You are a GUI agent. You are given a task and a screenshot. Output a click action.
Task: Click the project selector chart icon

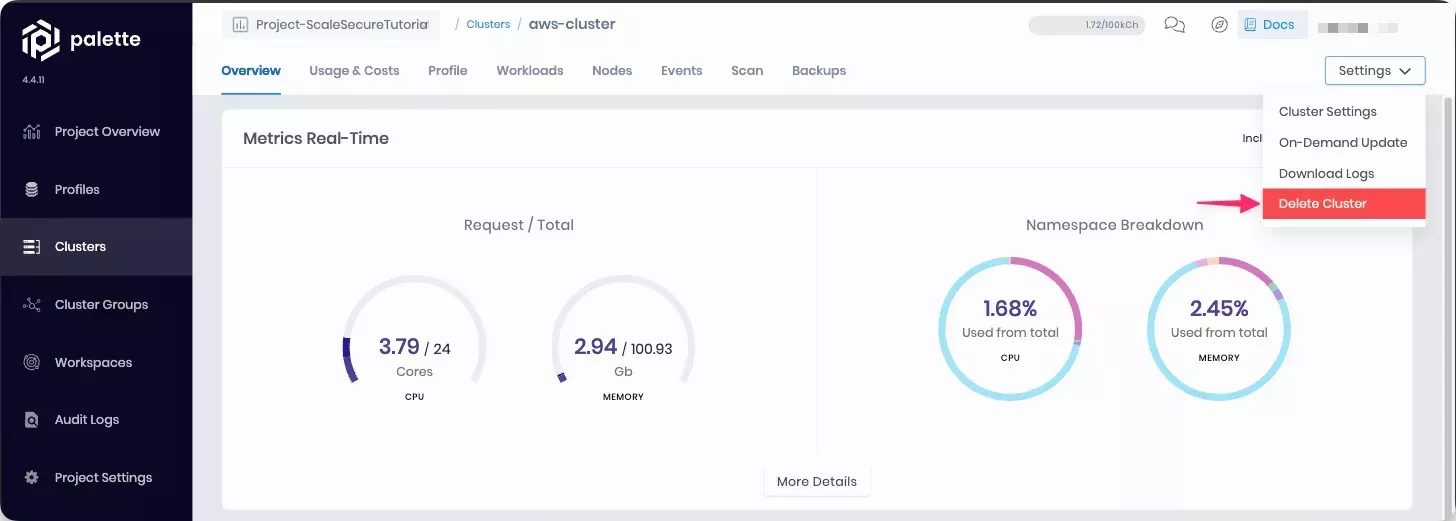pyautogui.click(x=240, y=25)
